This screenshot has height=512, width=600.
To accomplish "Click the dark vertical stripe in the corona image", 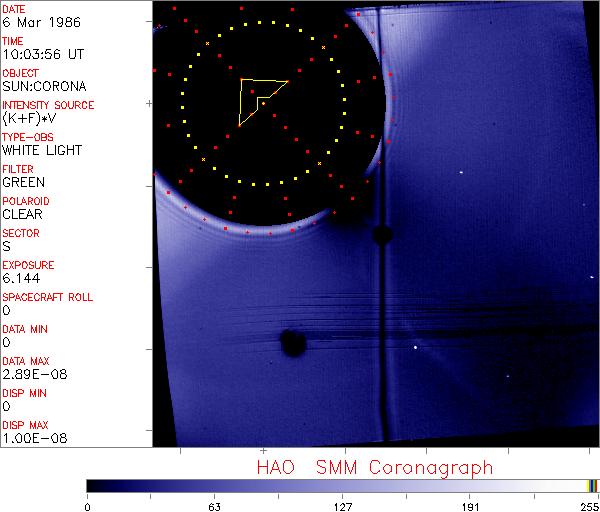I will pos(382,330).
